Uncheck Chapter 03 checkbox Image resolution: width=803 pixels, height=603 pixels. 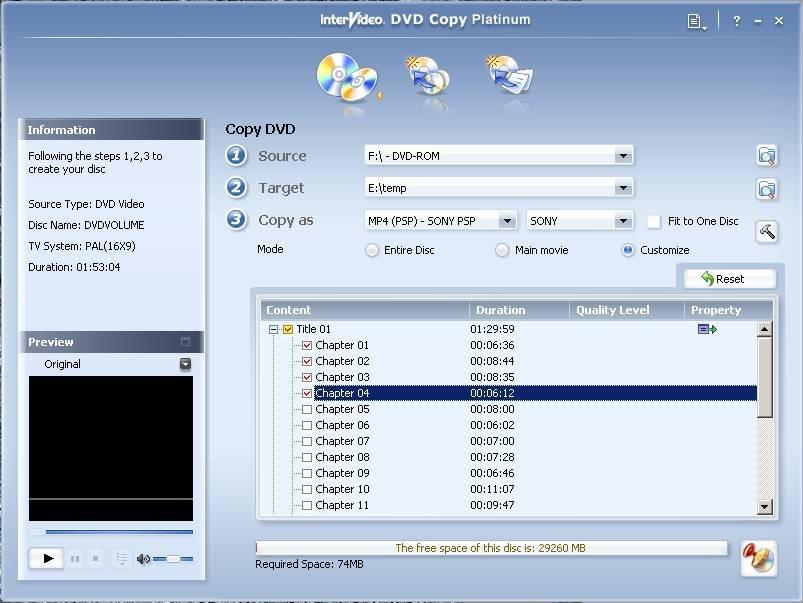pos(307,377)
